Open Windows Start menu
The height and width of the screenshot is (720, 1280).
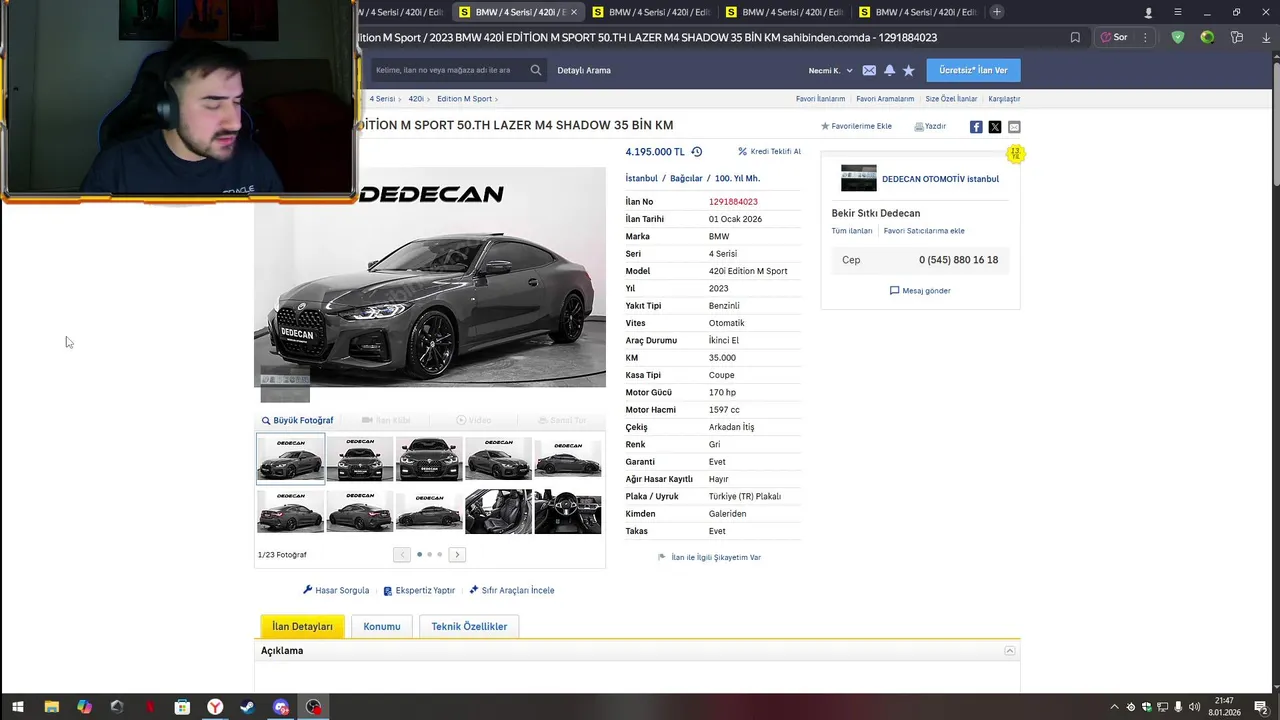[17, 707]
